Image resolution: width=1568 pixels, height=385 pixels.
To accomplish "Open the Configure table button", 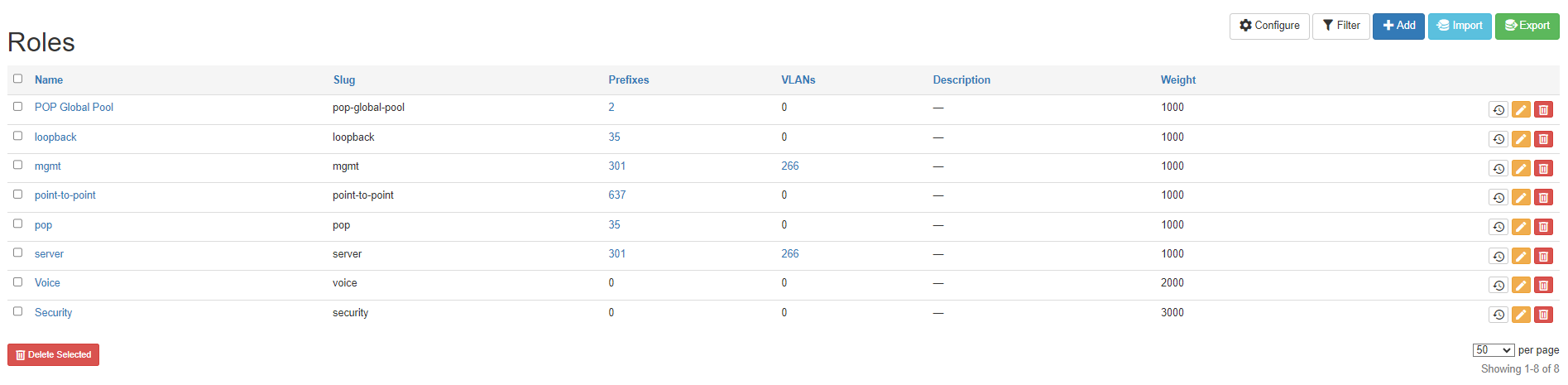I will [1269, 26].
